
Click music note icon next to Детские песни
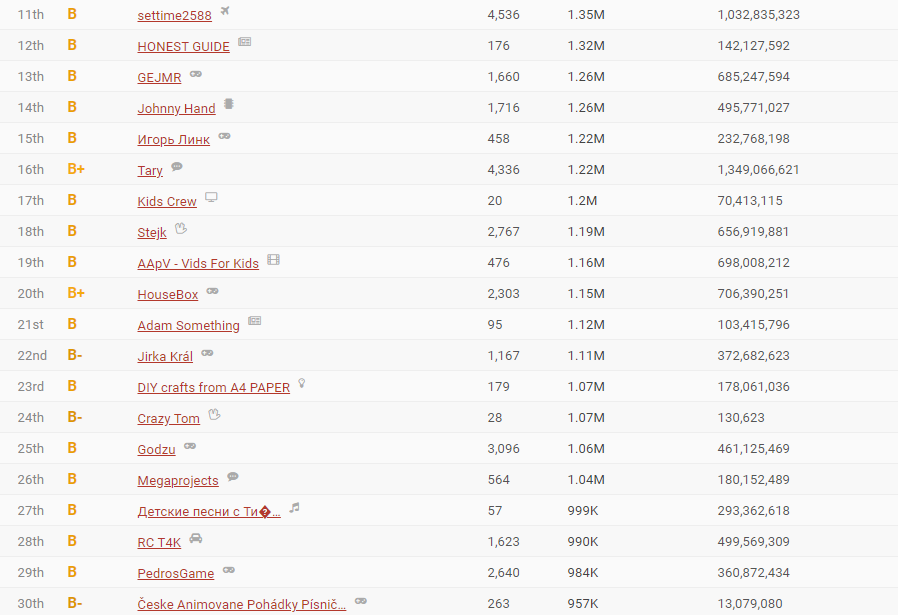tap(294, 507)
